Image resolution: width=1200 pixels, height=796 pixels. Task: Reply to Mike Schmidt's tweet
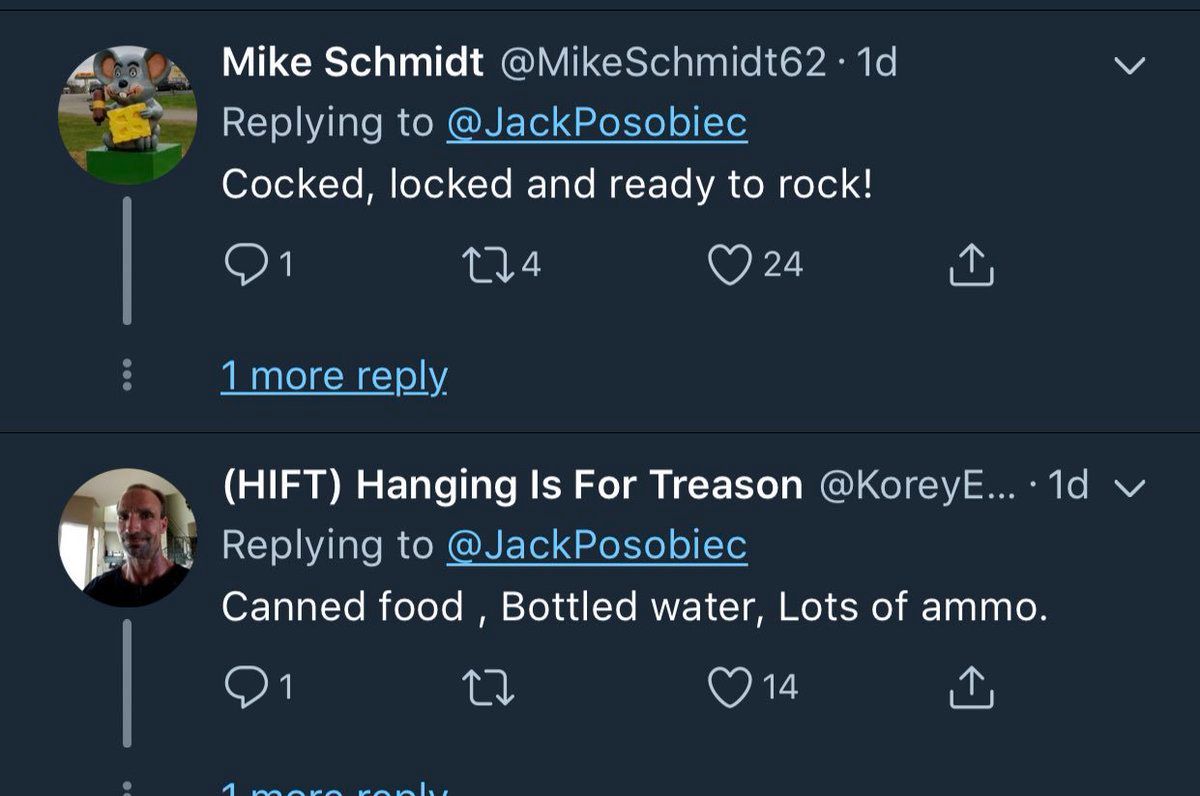(x=243, y=264)
